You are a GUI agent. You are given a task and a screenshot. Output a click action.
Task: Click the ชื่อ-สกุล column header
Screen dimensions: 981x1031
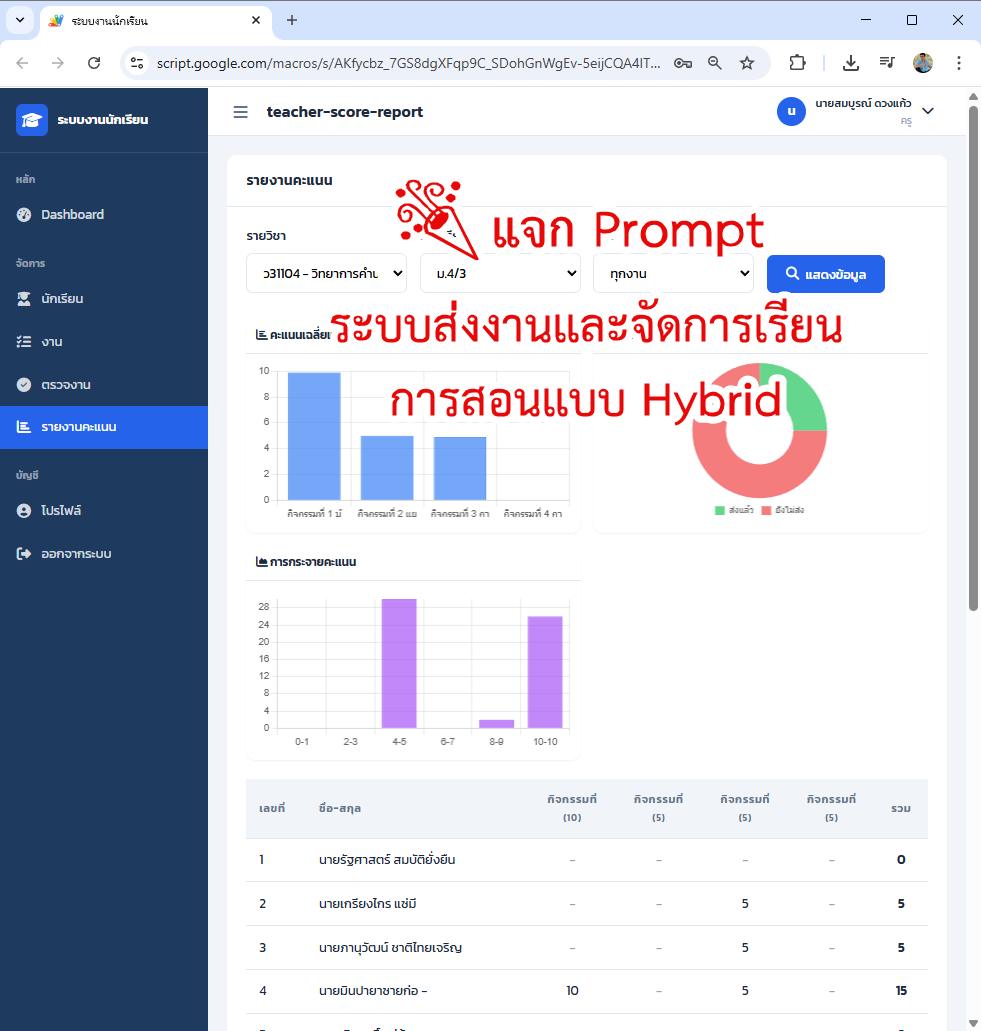340,808
